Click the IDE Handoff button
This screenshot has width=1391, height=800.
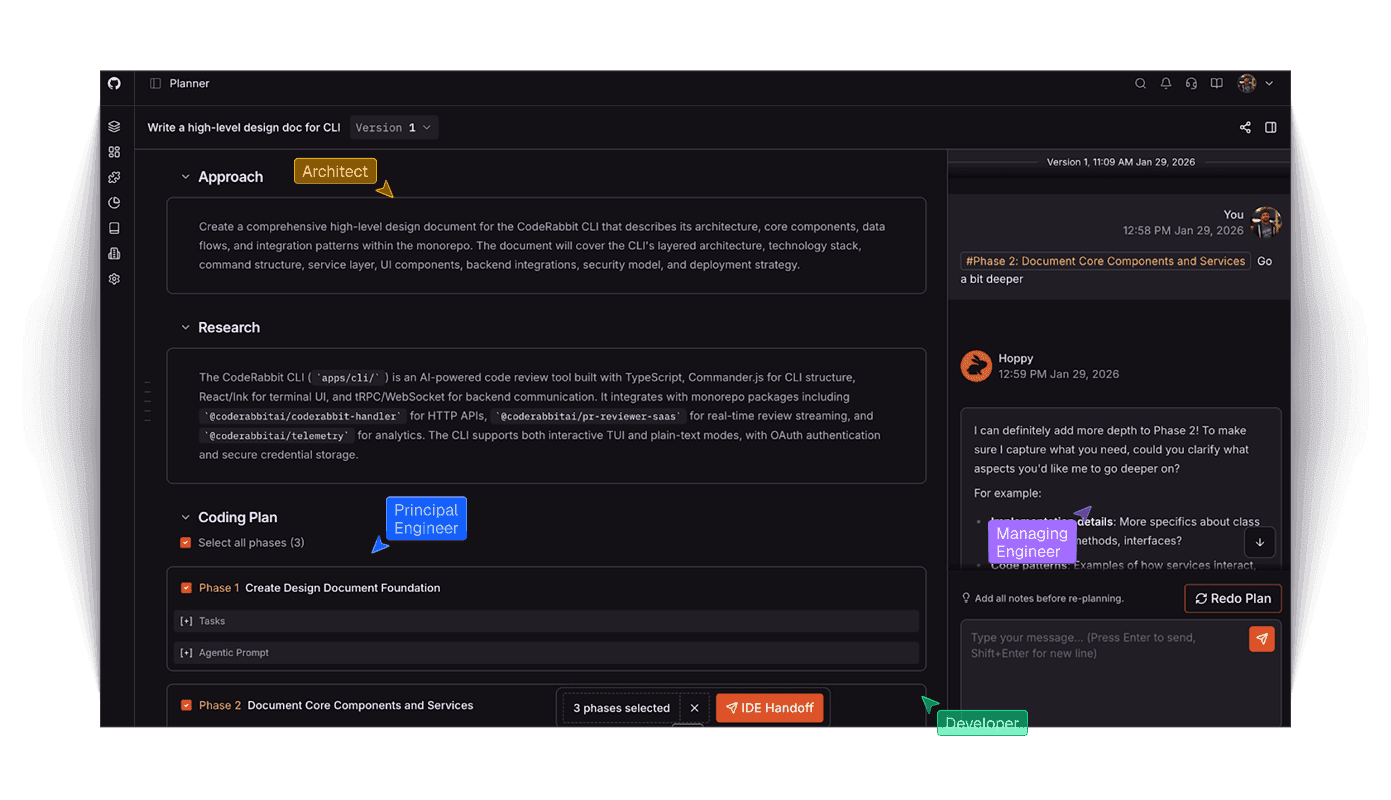point(769,708)
